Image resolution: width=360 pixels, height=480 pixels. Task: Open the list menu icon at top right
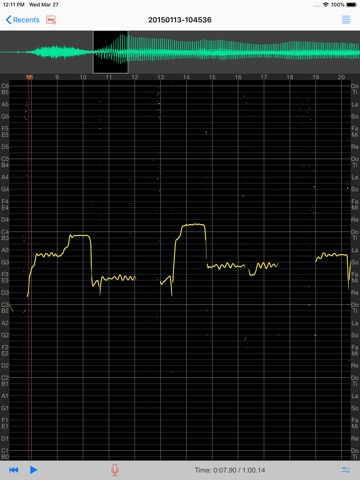point(346,20)
